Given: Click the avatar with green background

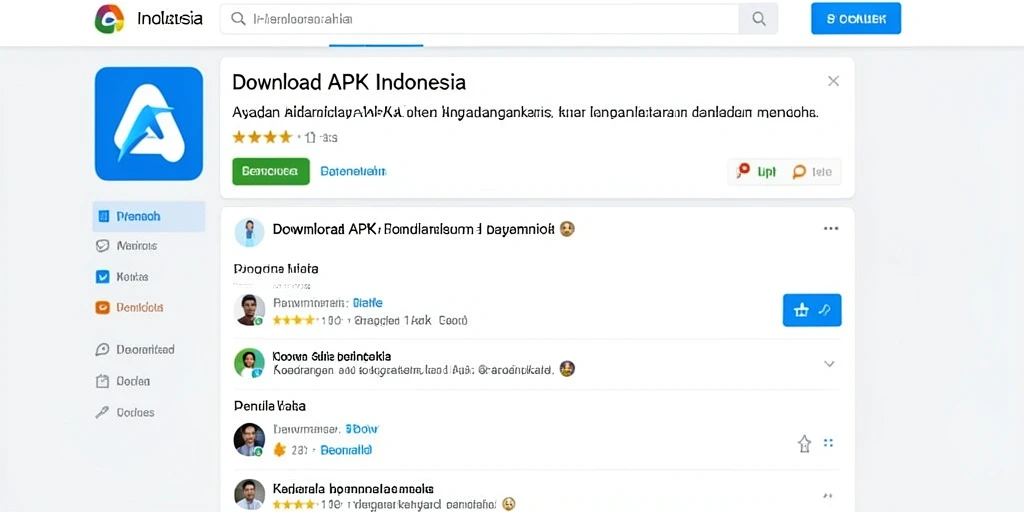Looking at the screenshot, I should [249, 363].
